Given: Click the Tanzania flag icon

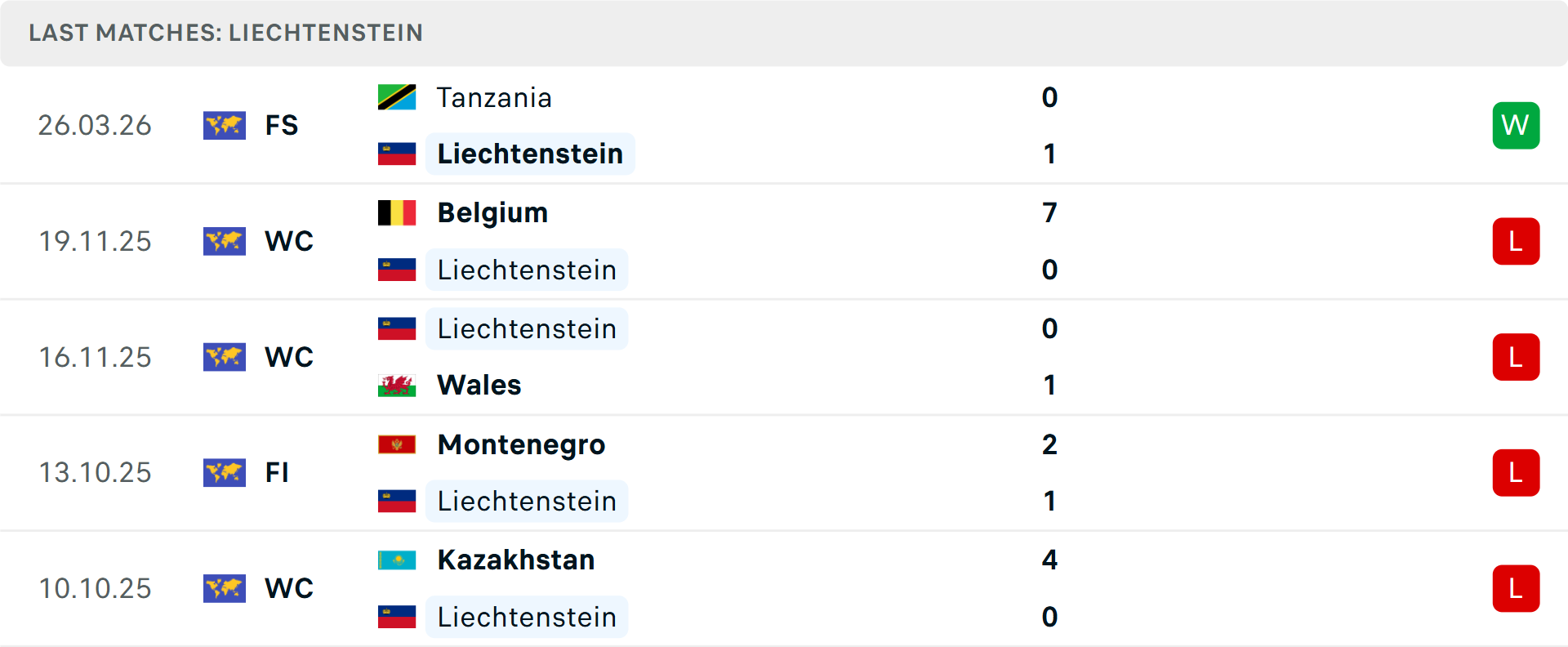Looking at the screenshot, I should click(398, 97).
